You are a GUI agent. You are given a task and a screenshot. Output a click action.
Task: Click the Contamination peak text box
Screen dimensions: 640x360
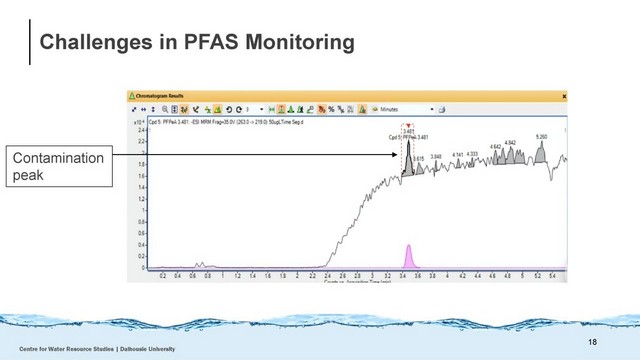click(59, 166)
